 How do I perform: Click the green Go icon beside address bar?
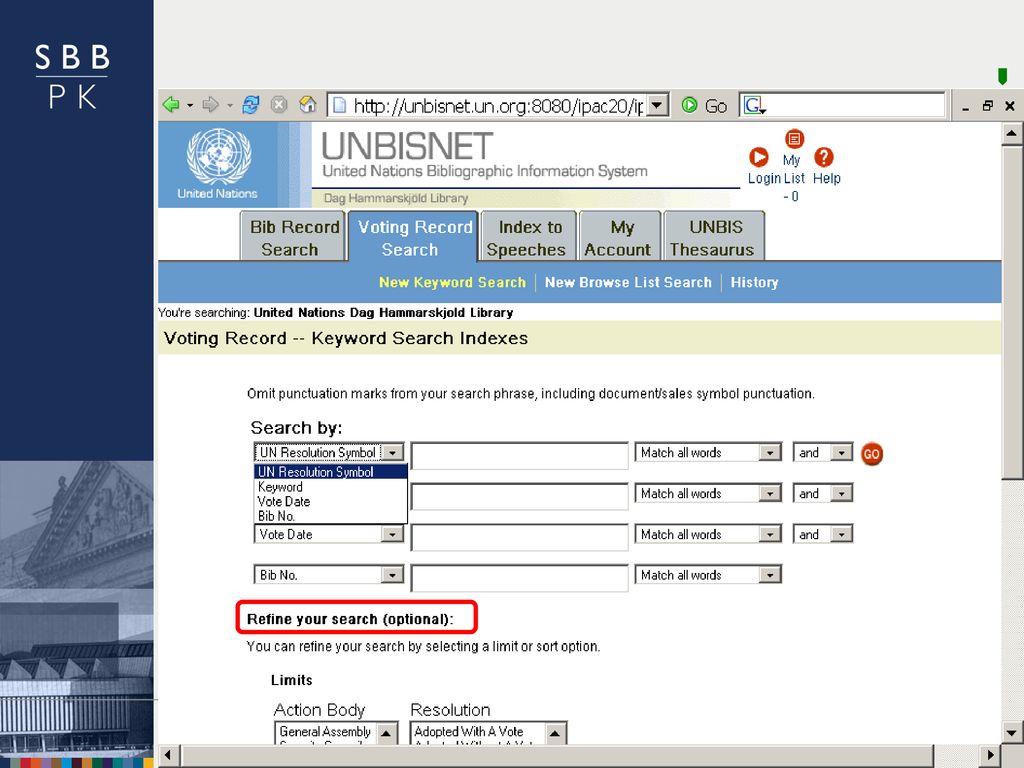pyautogui.click(x=689, y=105)
